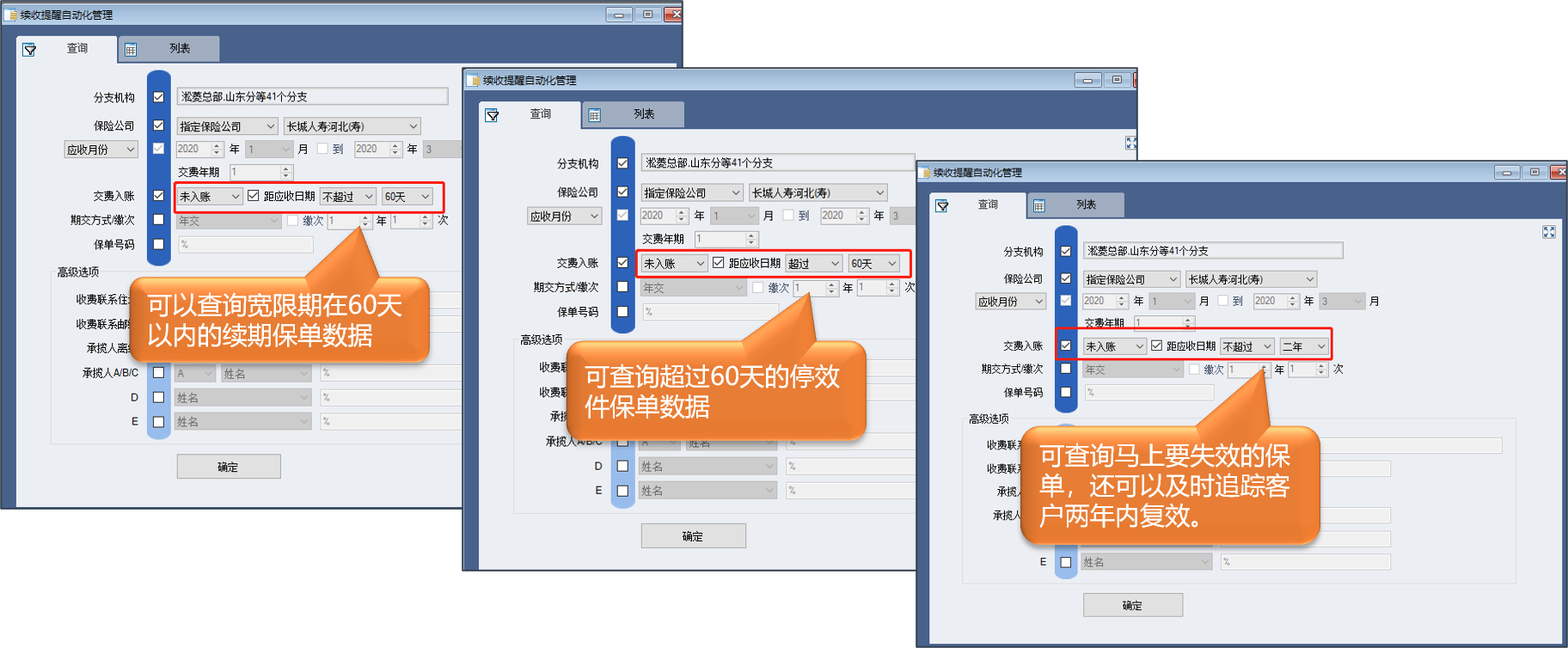Click the 交费年期 spinner arrows in the middle window

750,239
